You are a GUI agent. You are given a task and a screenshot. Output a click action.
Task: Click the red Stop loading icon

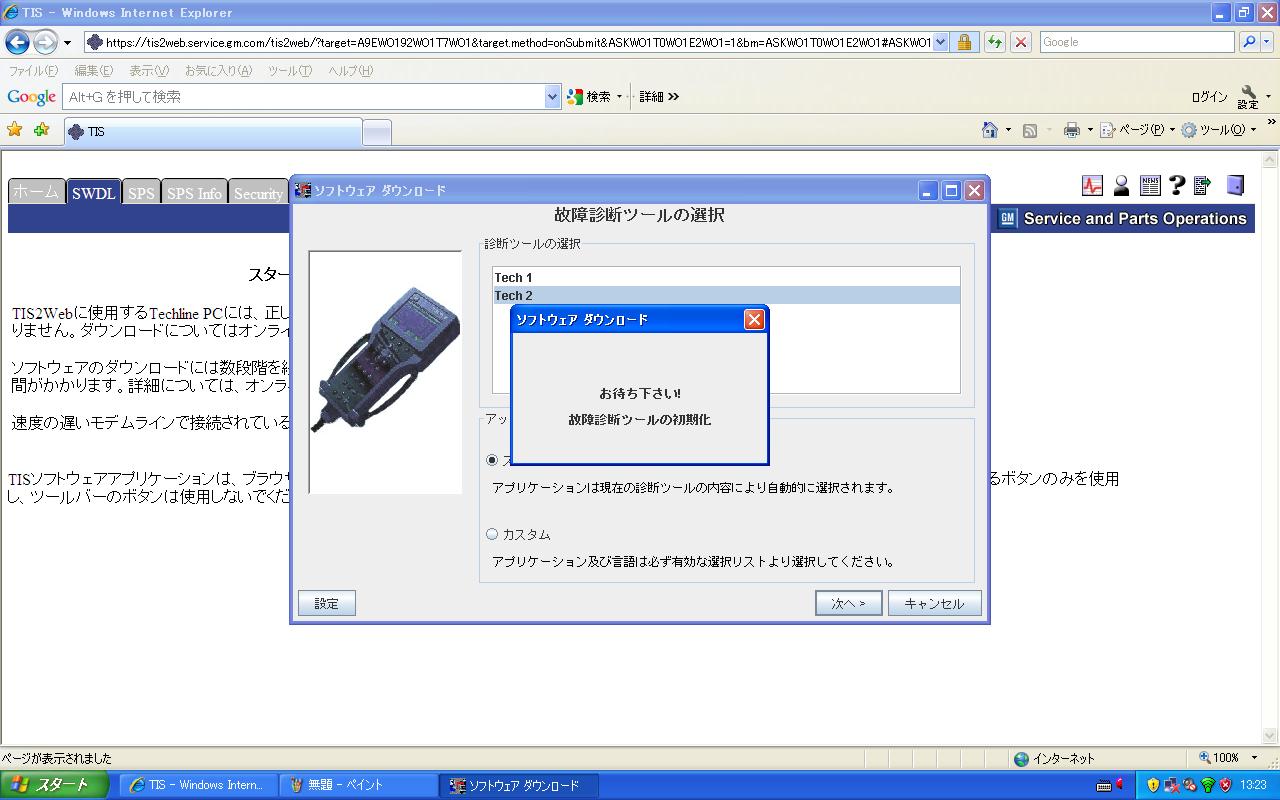point(1021,43)
